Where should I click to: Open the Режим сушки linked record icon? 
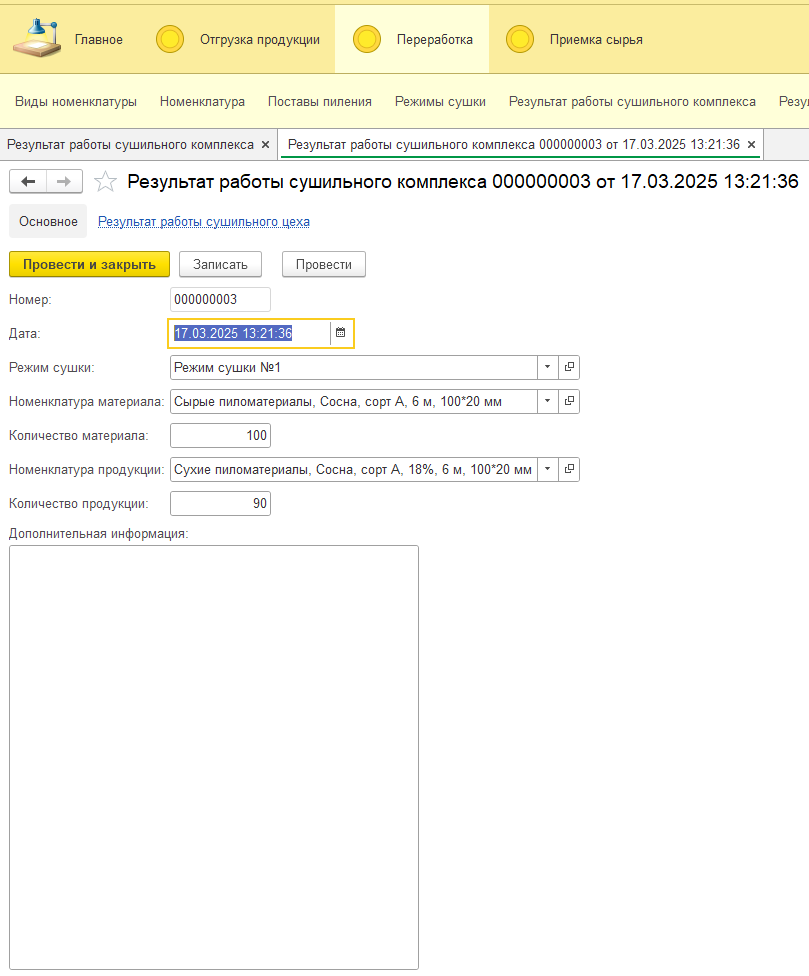(x=569, y=367)
